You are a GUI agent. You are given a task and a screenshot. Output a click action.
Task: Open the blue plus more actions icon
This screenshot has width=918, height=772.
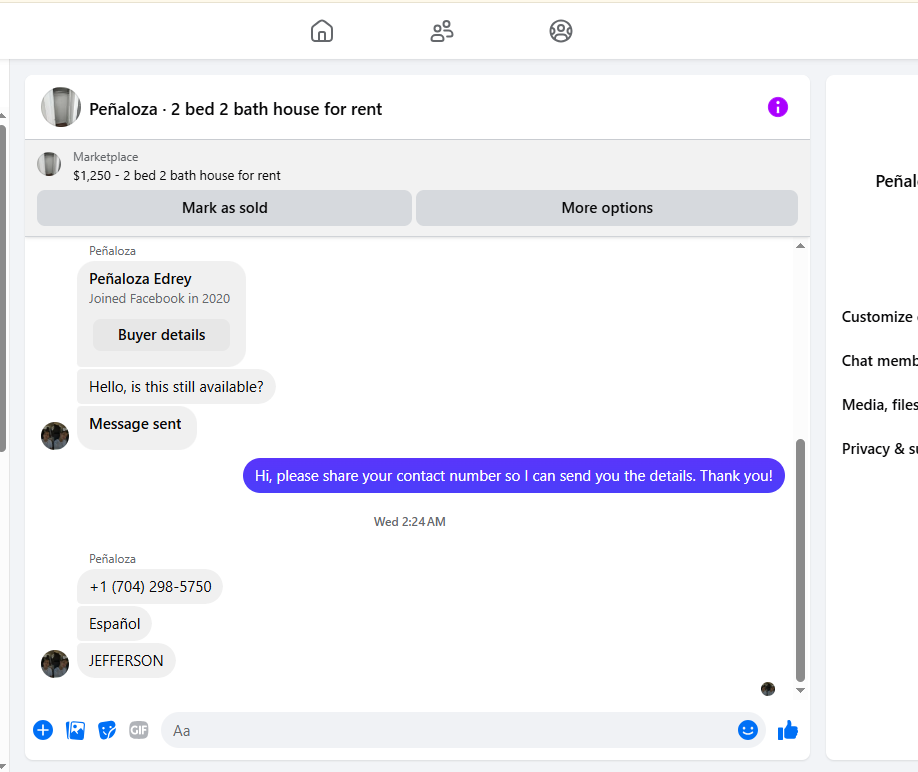pyautogui.click(x=43, y=730)
